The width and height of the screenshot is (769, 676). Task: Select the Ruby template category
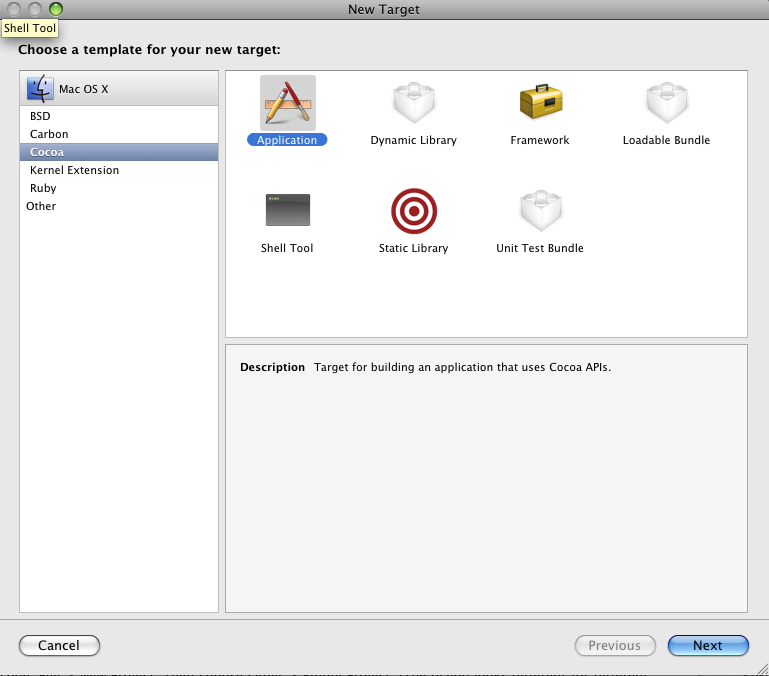[43, 188]
